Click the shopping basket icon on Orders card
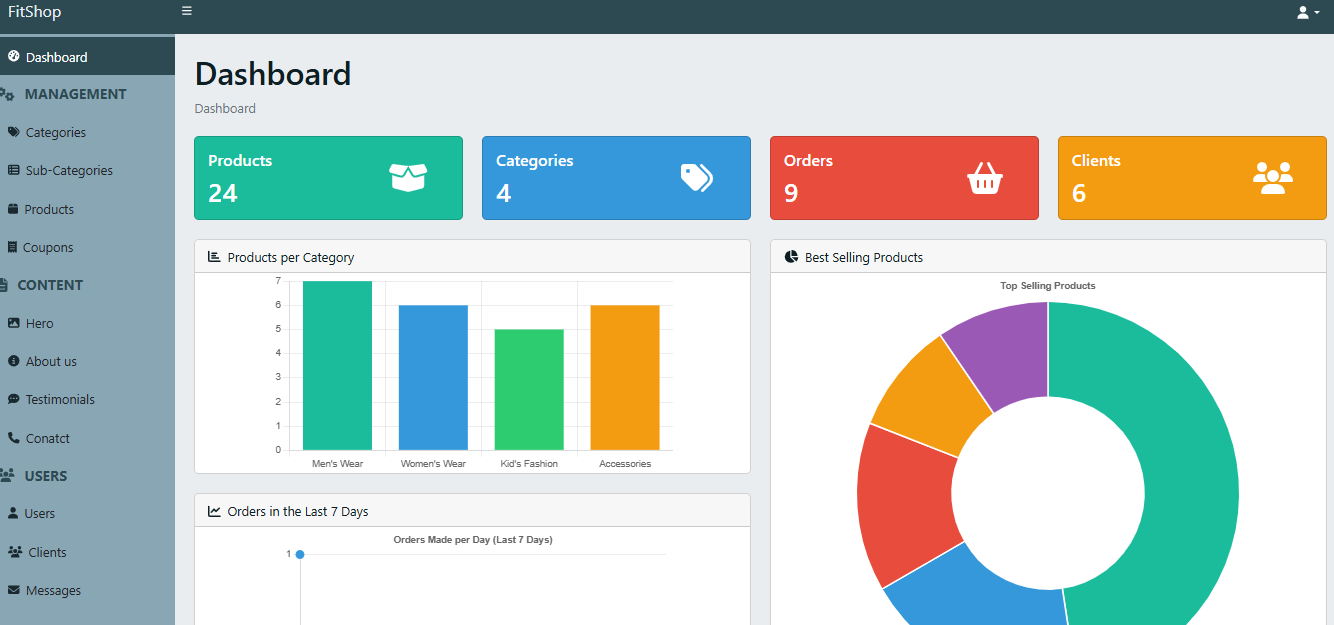 pos(984,179)
